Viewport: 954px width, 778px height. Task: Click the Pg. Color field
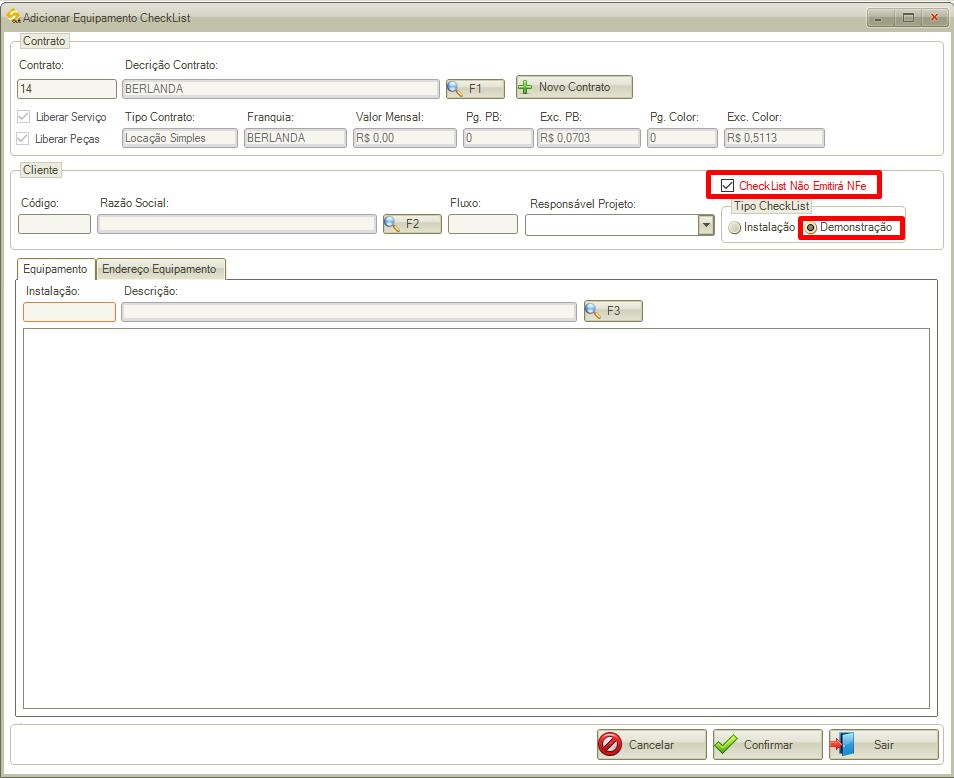pos(683,138)
